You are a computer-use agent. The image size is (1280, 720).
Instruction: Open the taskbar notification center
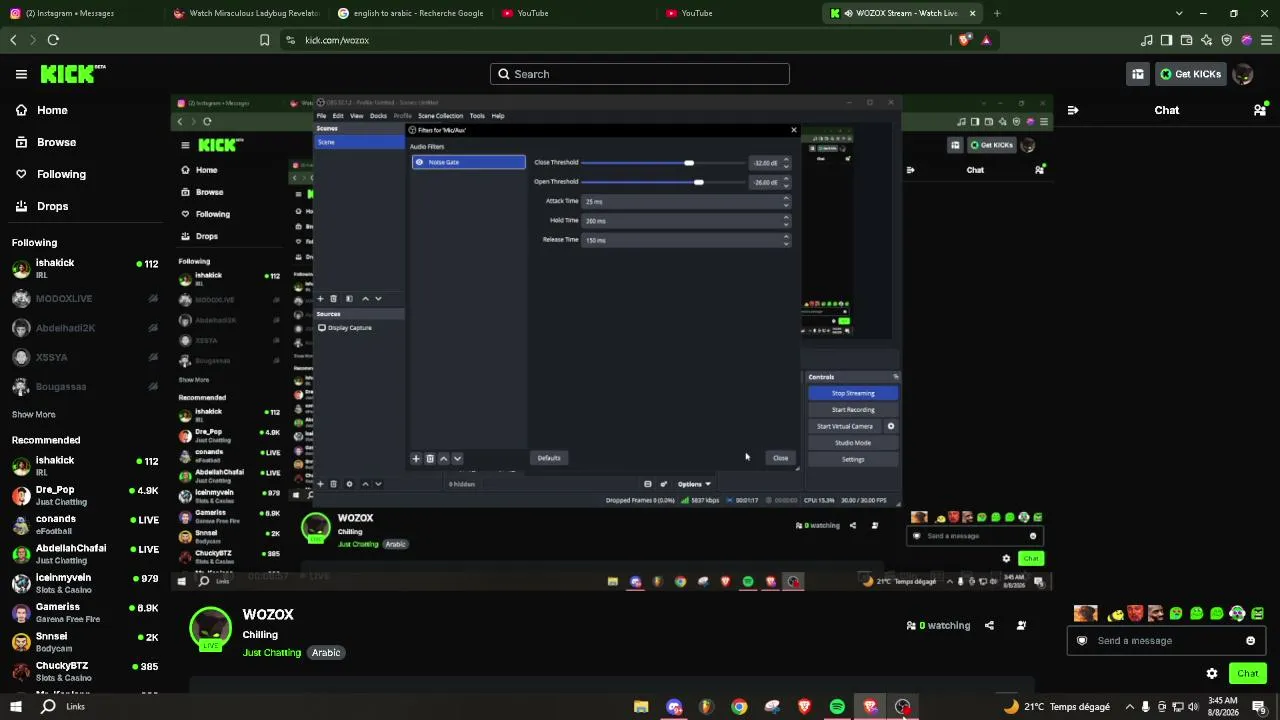pyautogui.click(x=1259, y=707)
